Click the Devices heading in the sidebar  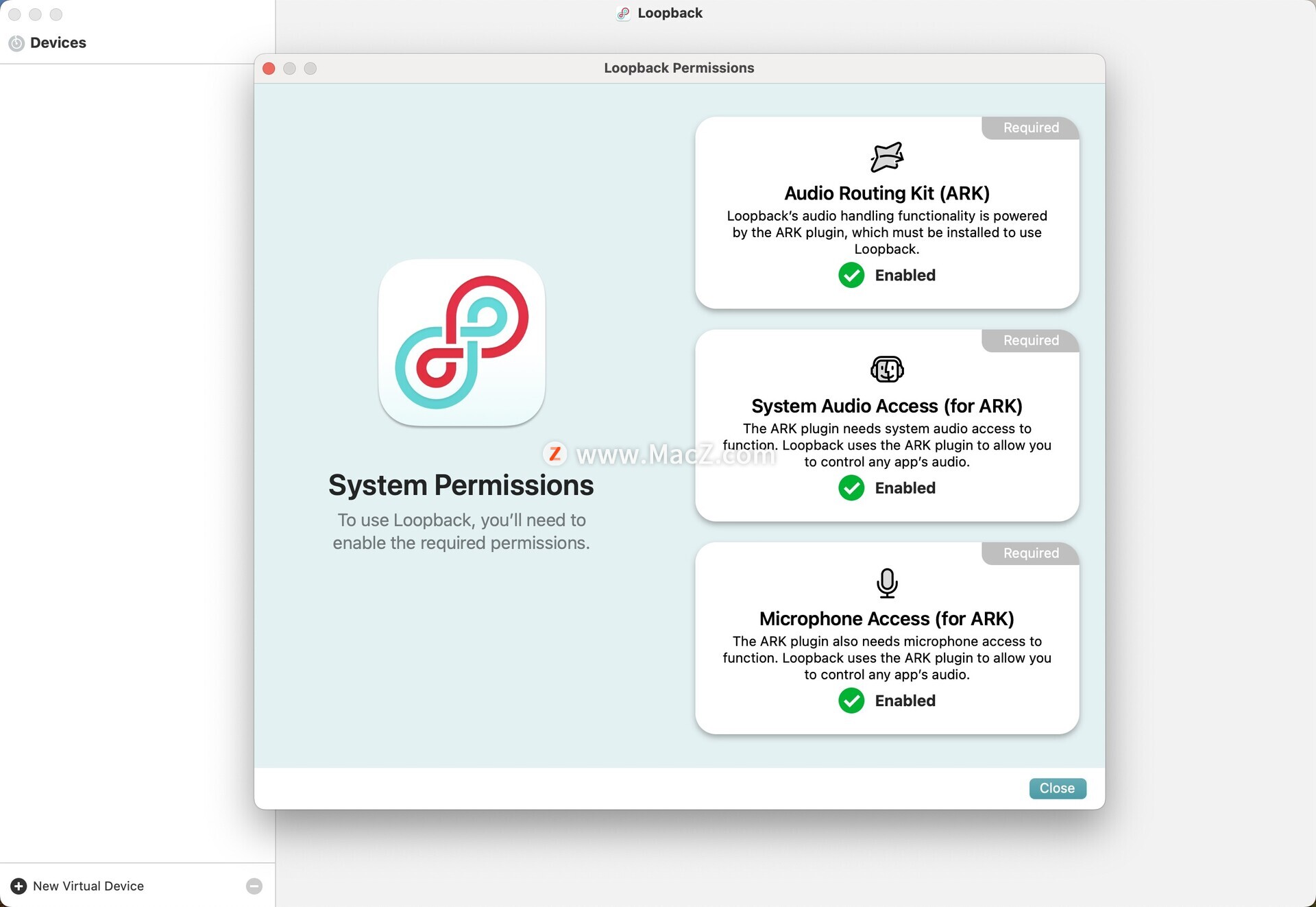pyautogui.click(x=58, y=43)
